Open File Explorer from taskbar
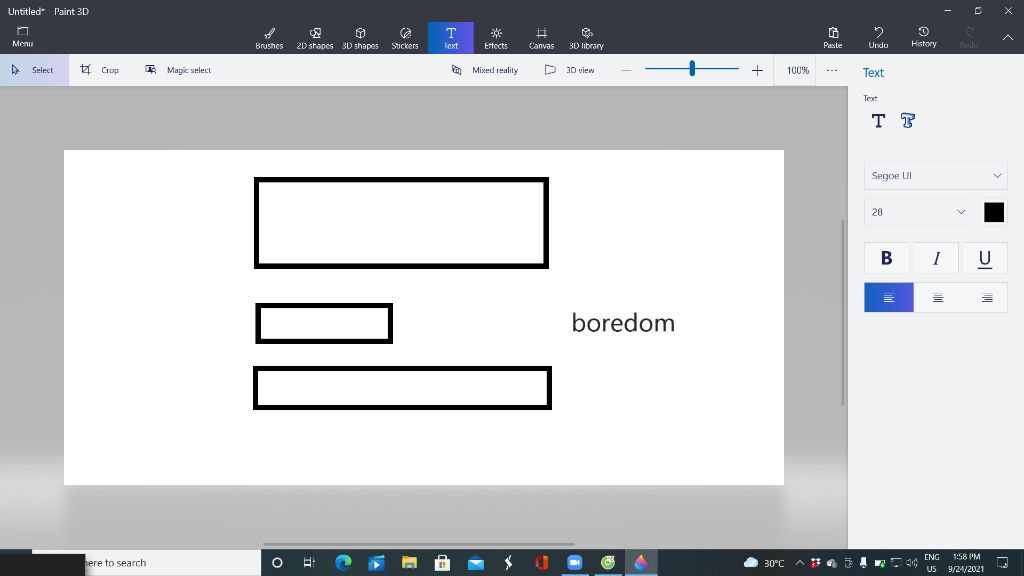 (409, 562)
